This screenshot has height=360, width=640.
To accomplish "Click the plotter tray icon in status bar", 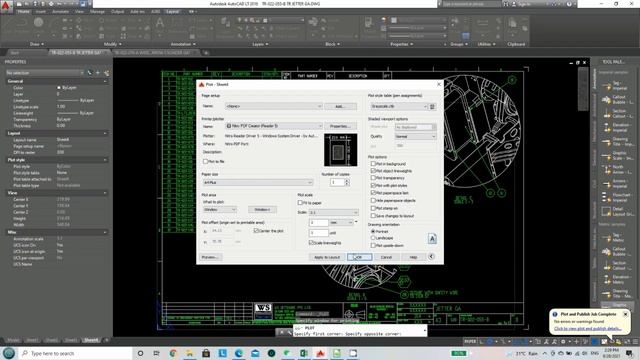I will [x=611, y=342].
